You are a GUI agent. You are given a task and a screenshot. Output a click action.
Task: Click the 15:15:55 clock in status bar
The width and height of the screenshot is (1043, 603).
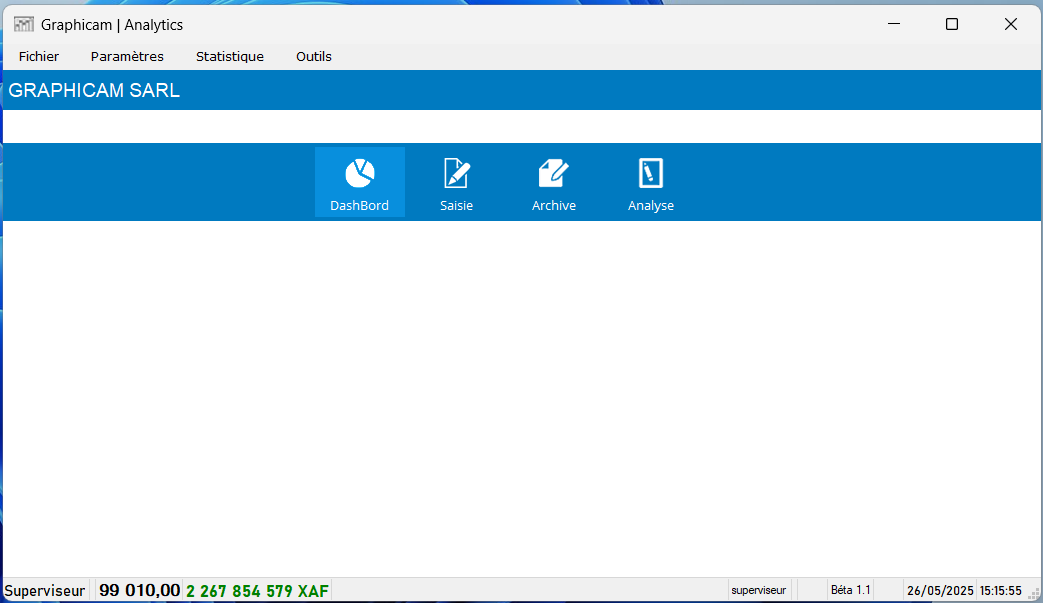tap(1000, 591)
